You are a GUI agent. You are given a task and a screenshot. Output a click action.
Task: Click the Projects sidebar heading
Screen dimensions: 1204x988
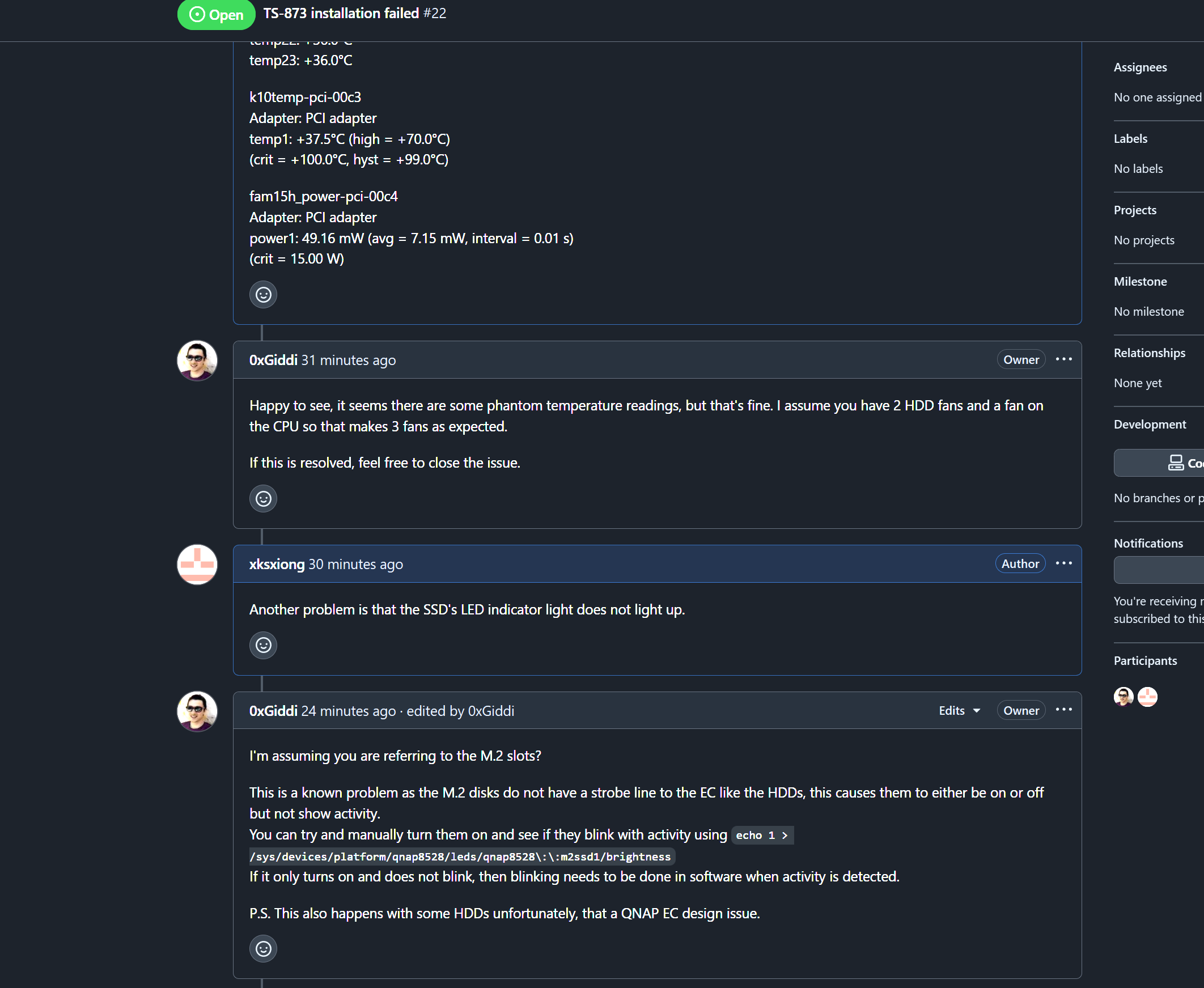tap(1135, 210)
